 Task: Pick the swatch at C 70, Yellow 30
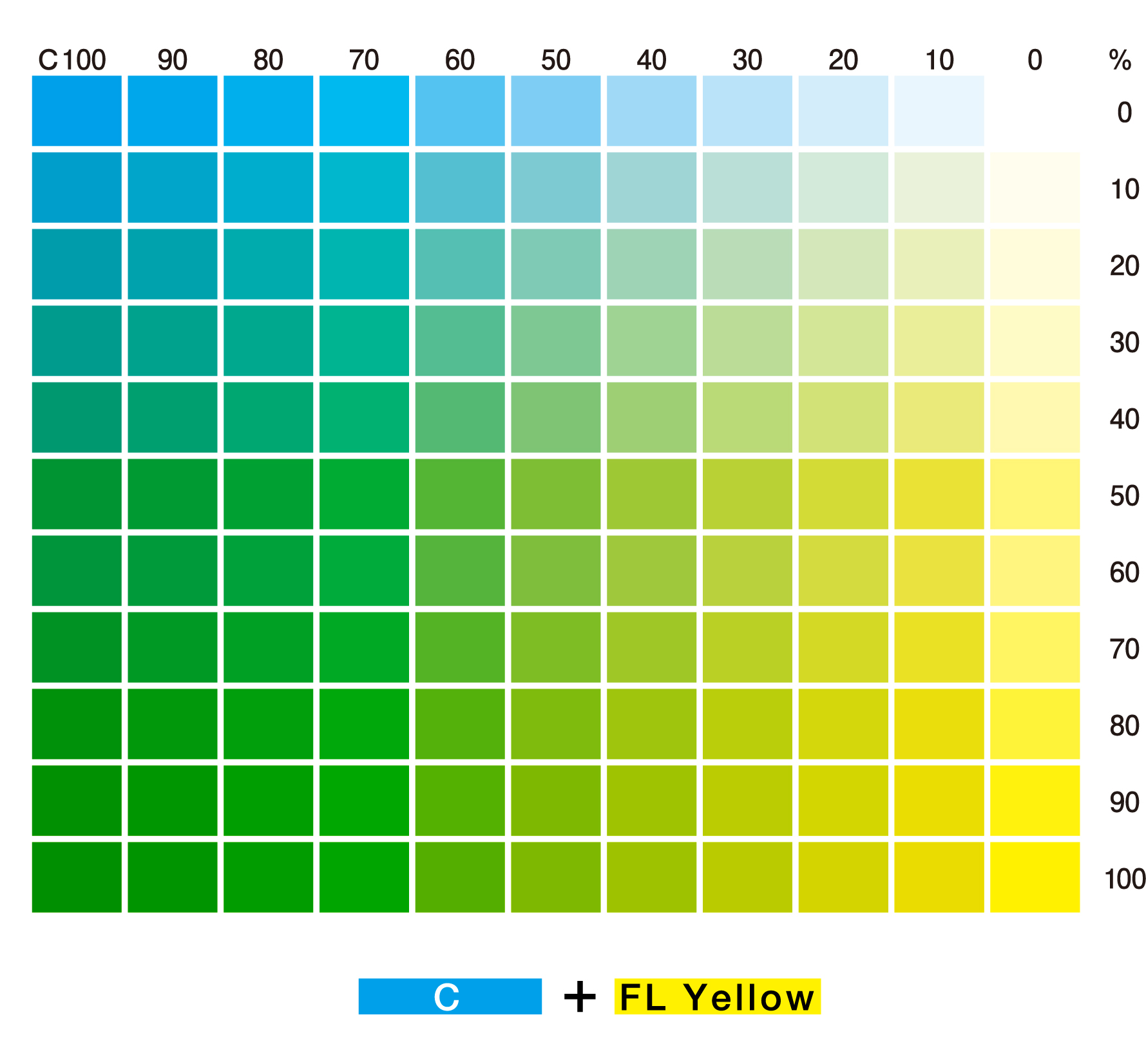(364, 341)
